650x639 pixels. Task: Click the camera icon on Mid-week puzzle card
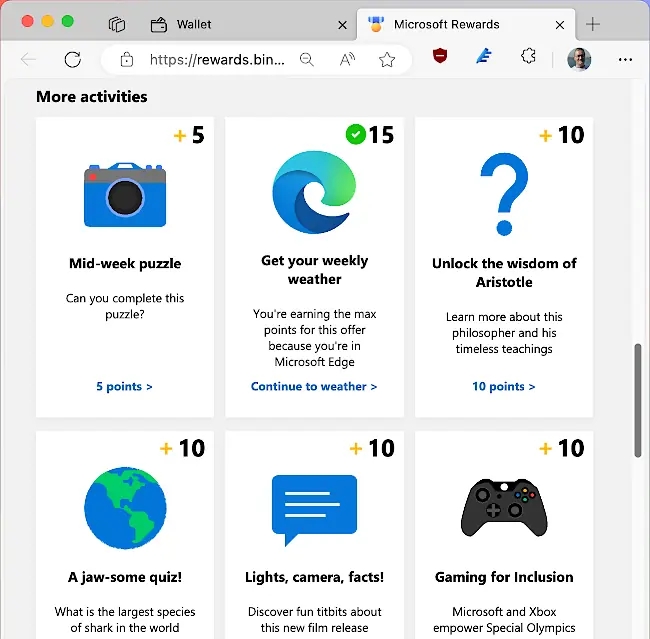pyautogui.click(x=125, y=195)
